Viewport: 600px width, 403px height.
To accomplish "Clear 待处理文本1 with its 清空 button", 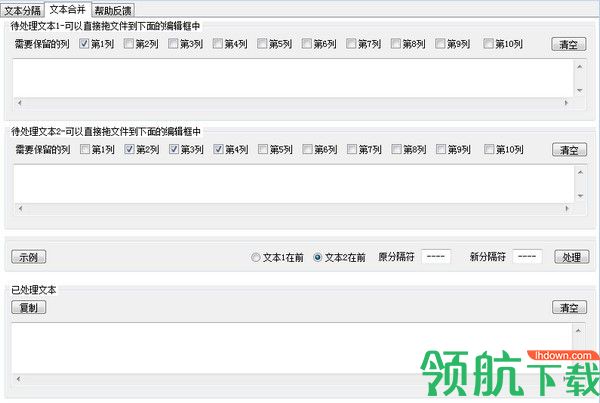I will (569, 44).
